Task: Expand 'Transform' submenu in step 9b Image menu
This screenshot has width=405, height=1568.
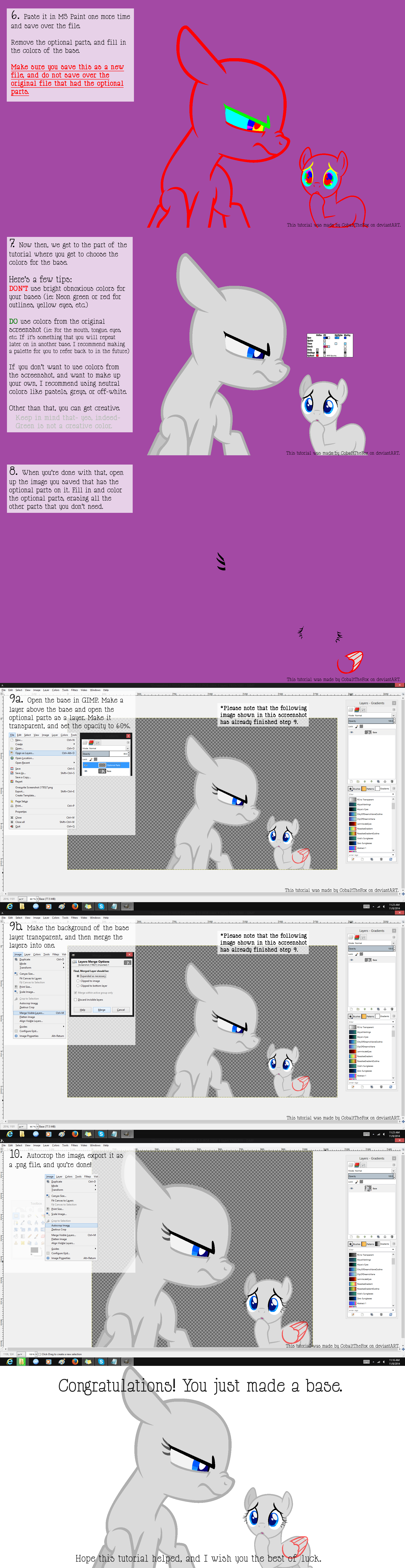Action: pos(40,968)
